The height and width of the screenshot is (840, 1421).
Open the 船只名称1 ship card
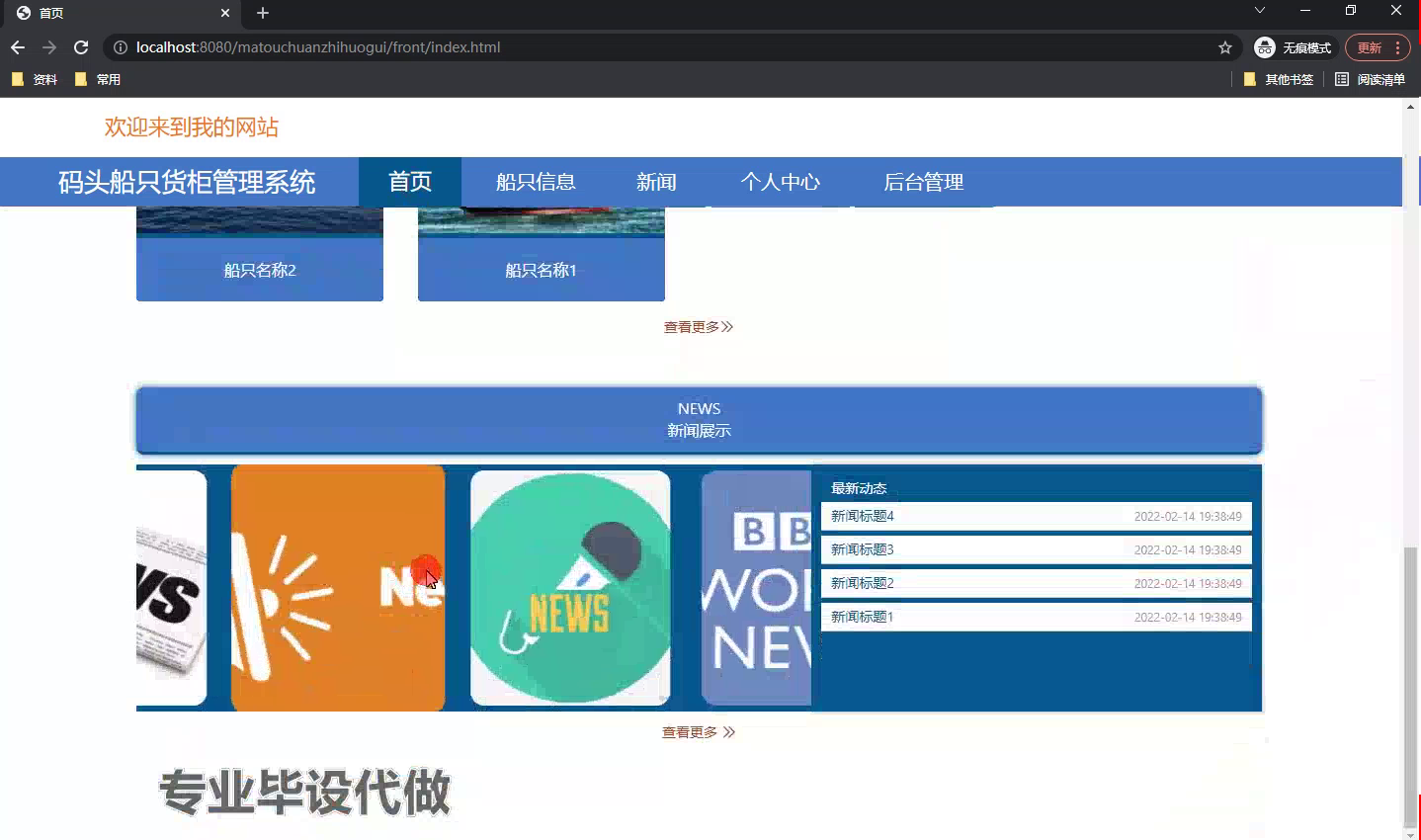[x=542, y=254]
